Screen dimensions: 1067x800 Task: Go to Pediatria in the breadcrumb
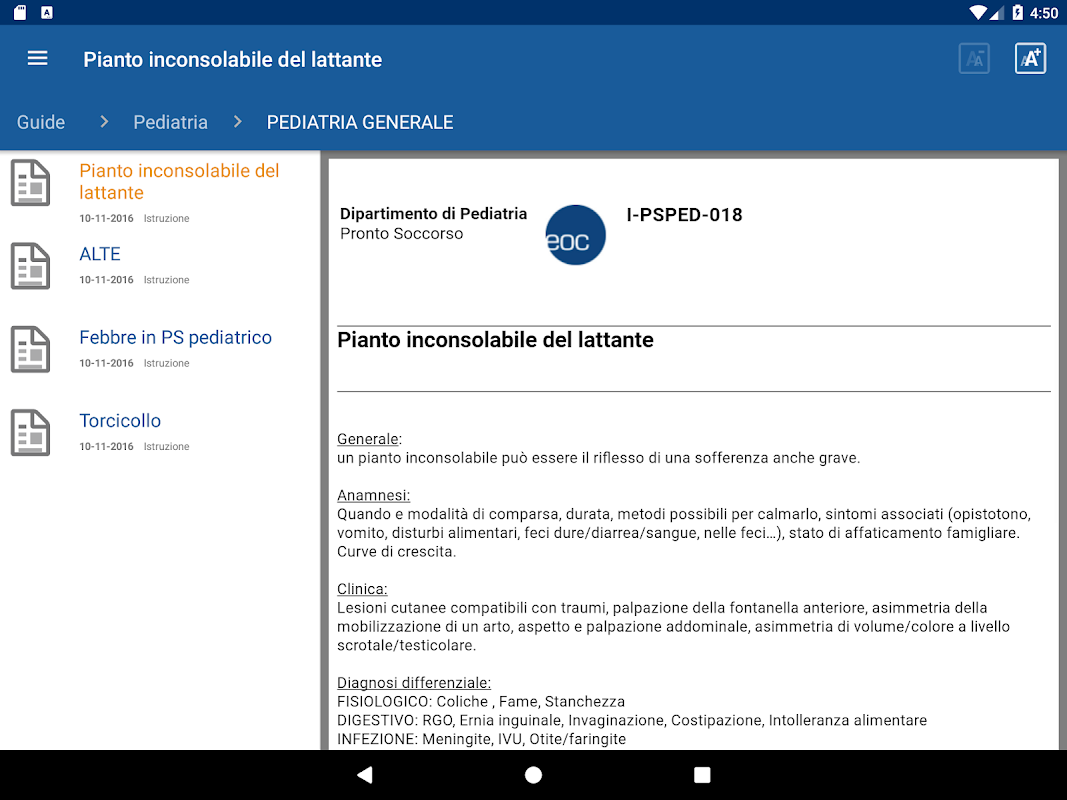(x=170, y=122)
